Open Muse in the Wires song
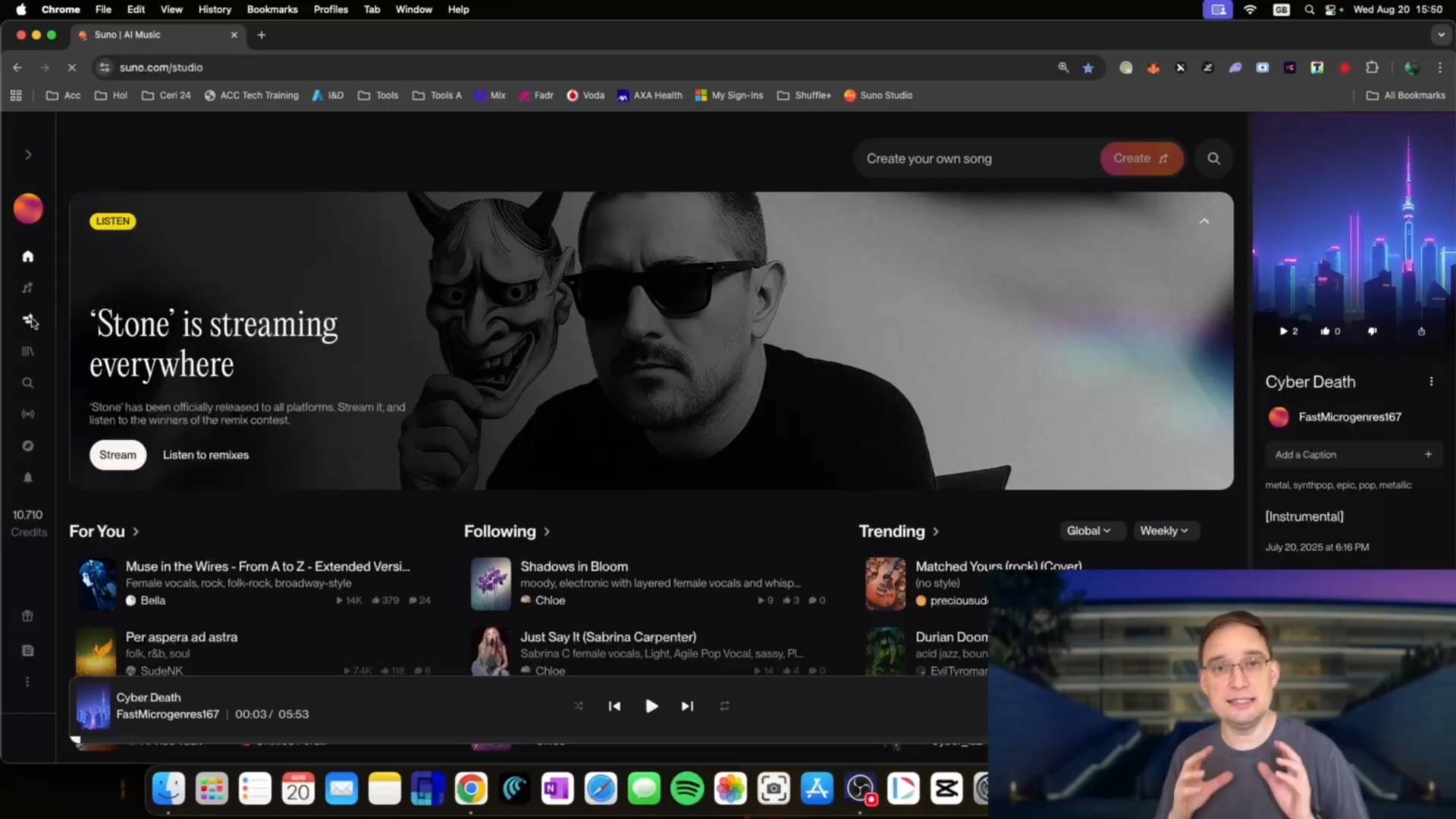 [268, 566]
